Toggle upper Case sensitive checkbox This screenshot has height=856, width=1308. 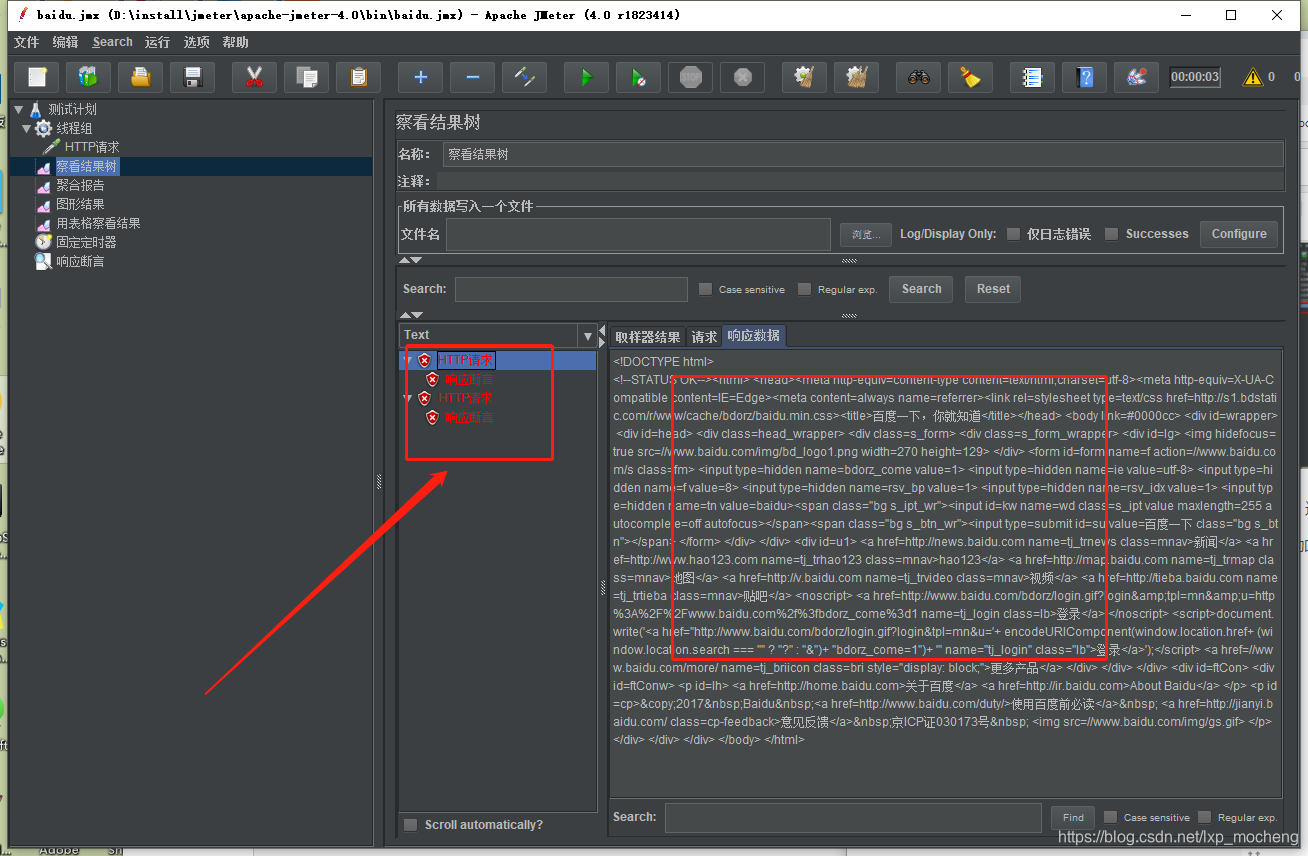click(x=706, y=289)
